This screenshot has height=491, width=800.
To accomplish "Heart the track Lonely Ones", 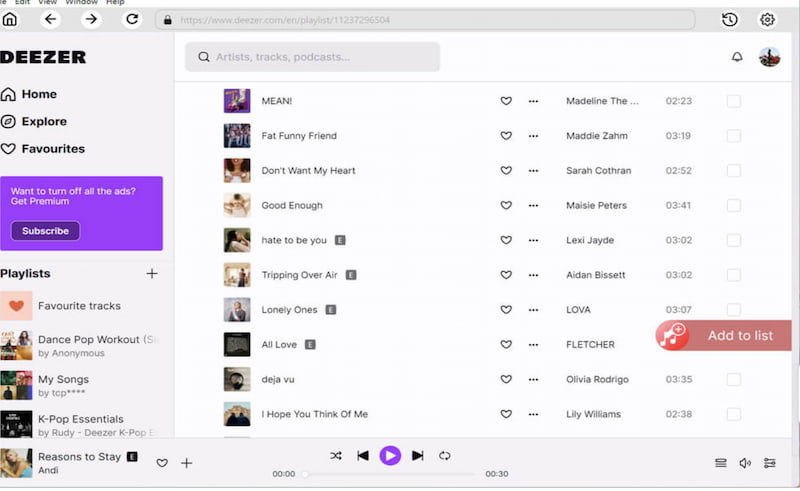I will (x=506, y=309).
